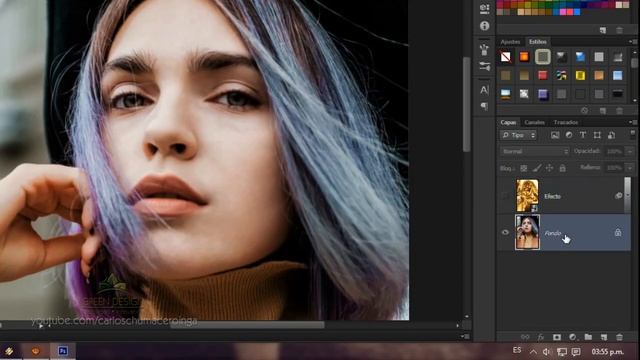Open the Action Center notification icon
640x360 pixels.
point(576,351)
